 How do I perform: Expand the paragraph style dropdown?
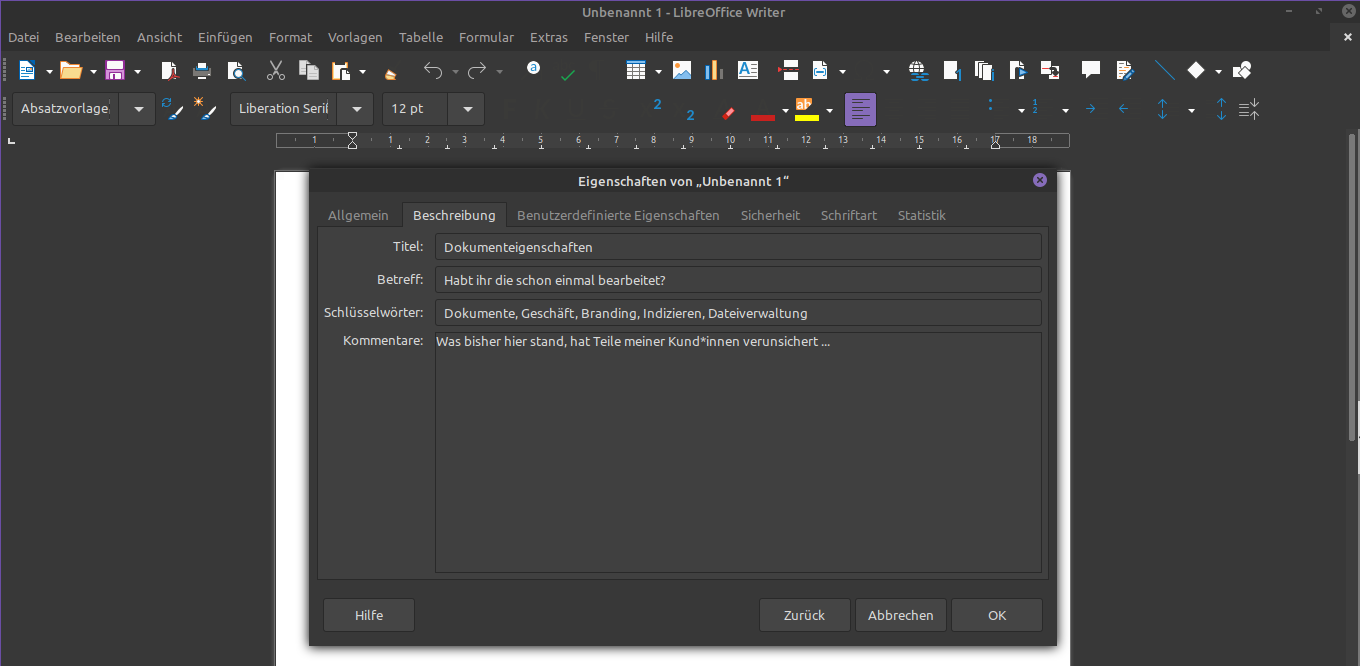click(x=137, y=109)
